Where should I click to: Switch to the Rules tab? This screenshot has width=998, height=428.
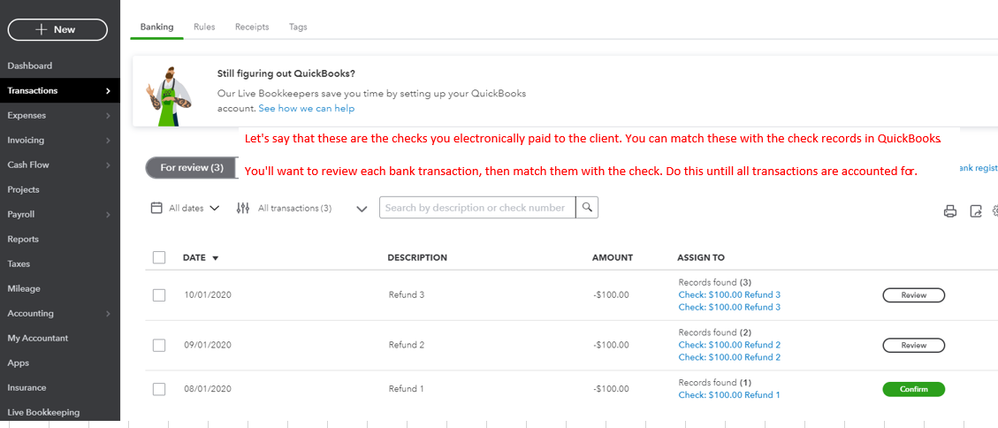pyautogui.click(x=204, y=27)
